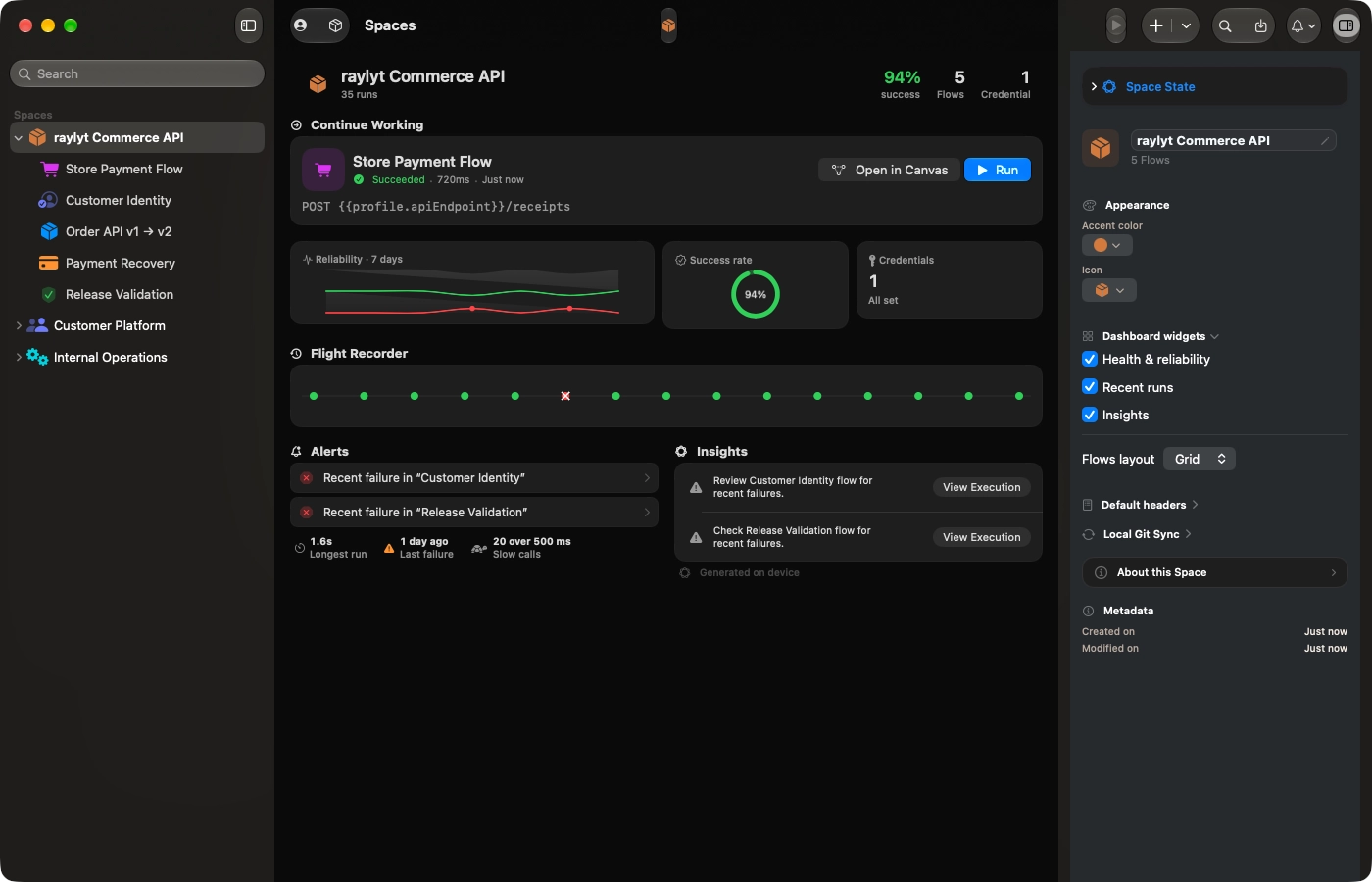Click the sidebar Search field
This screenshot has height=882, width=1372.
[137, 73]
